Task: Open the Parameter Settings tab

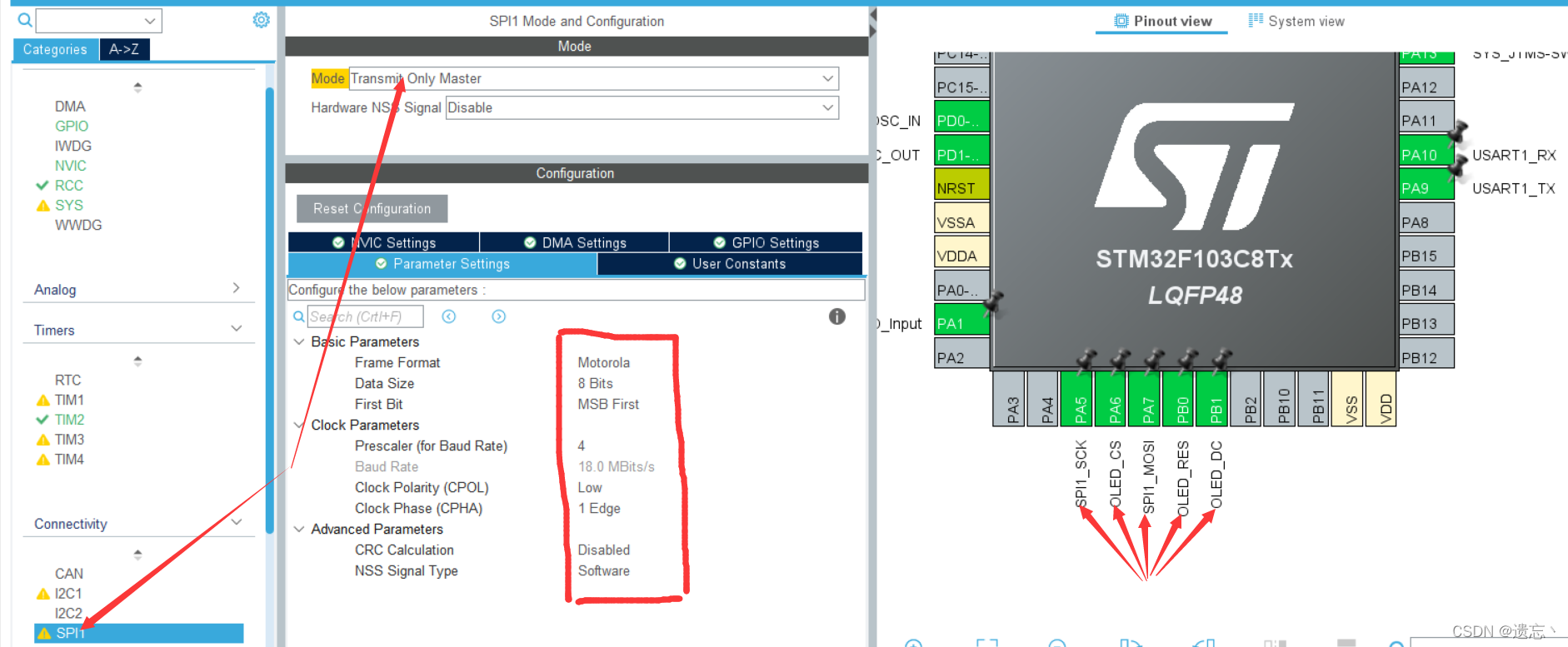Action: (x=442, y=263)
